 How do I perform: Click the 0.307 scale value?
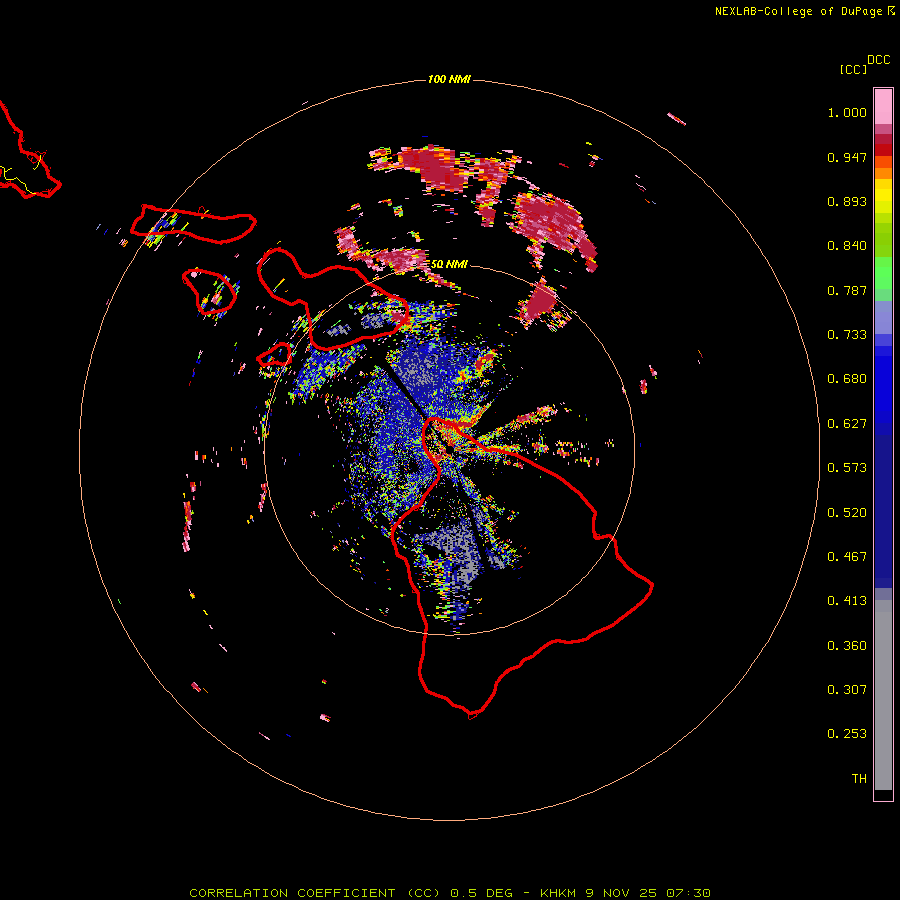pos(847,690)
